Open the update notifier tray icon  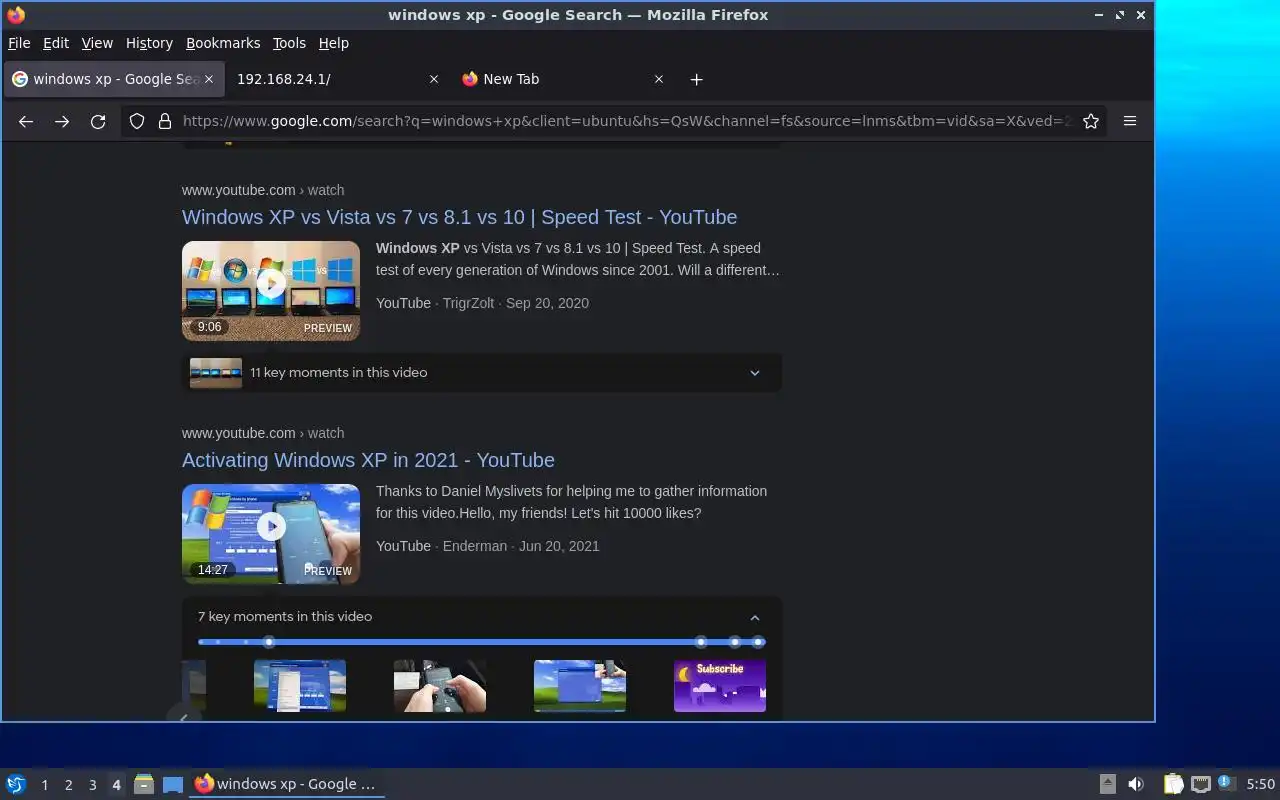(x=1226, y=783)
